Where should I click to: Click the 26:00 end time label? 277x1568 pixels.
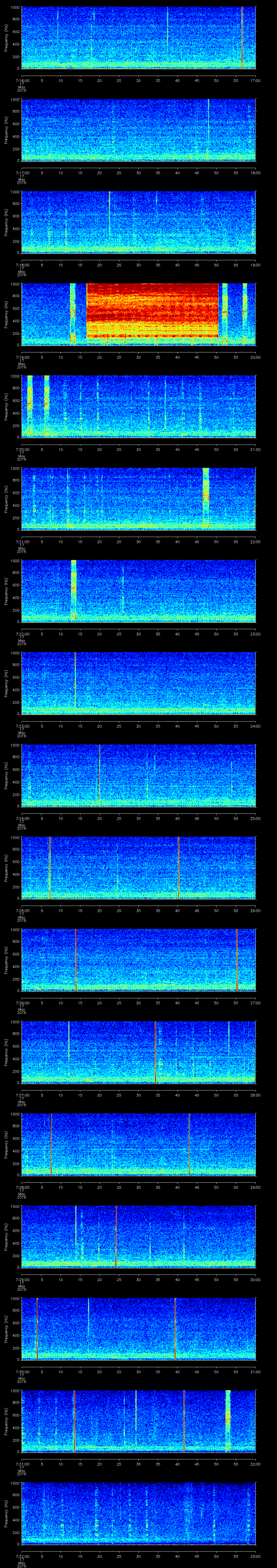(x=255, y=910)
